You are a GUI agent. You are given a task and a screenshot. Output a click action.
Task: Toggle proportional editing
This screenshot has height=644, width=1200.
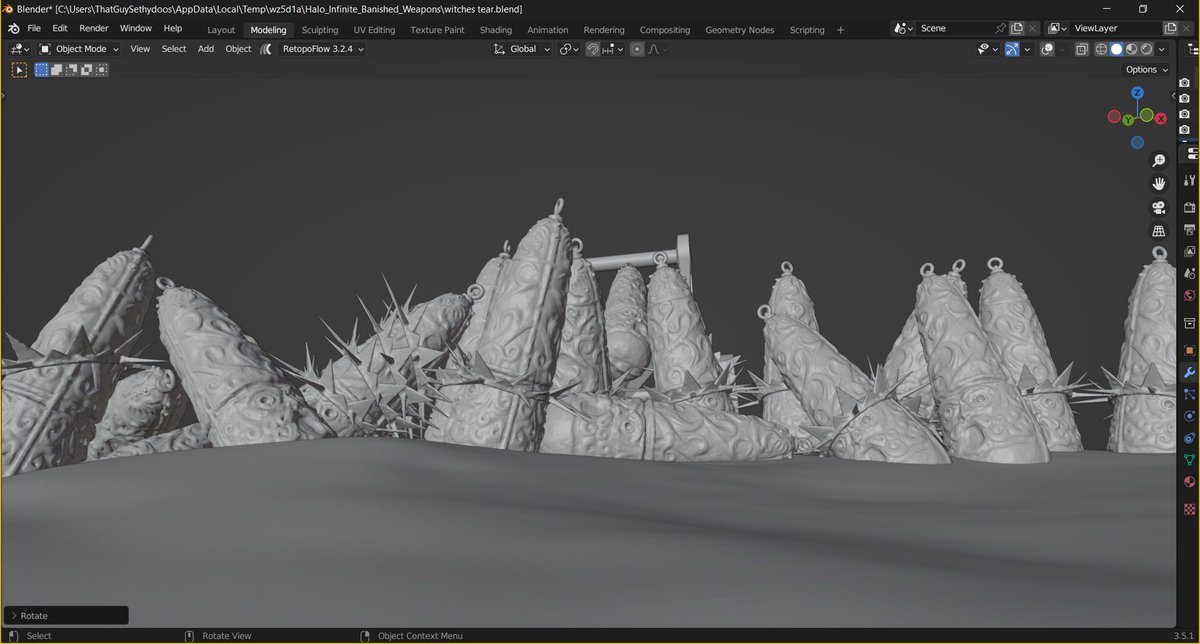tap(637, 49)
